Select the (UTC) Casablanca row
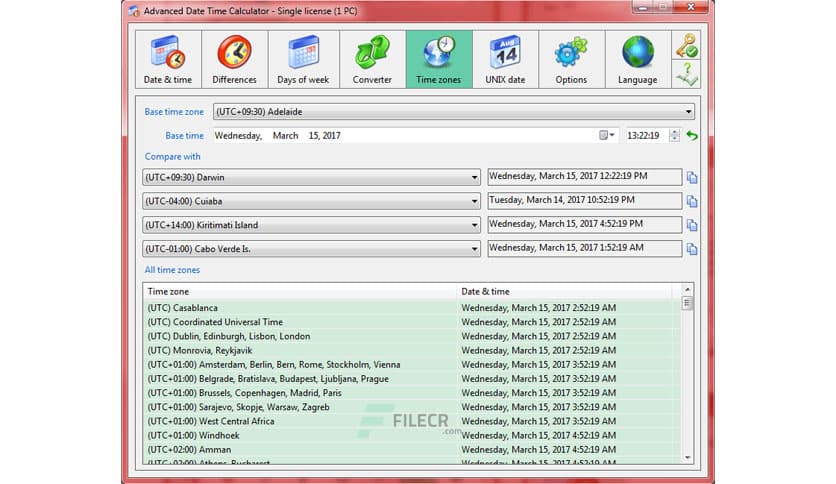Image resolution: width=836 pixels, height=484 pixels. coord(412,308)
